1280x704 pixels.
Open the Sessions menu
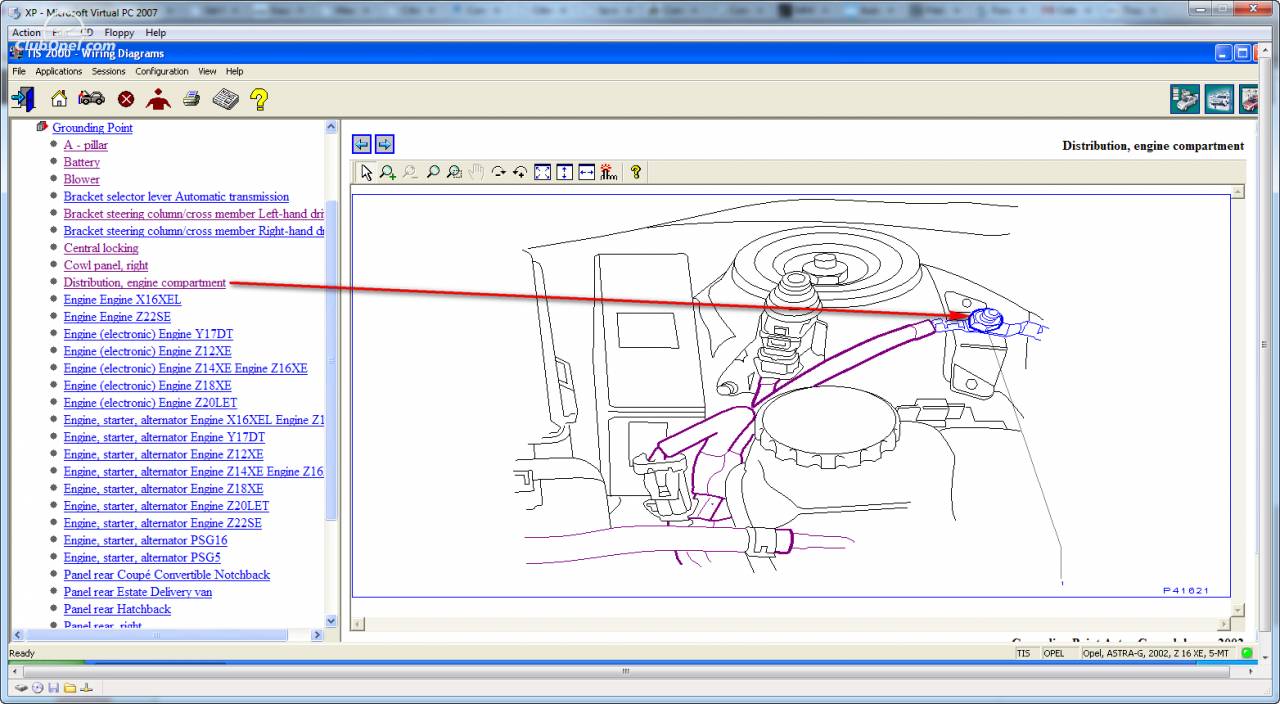point(109,71)
